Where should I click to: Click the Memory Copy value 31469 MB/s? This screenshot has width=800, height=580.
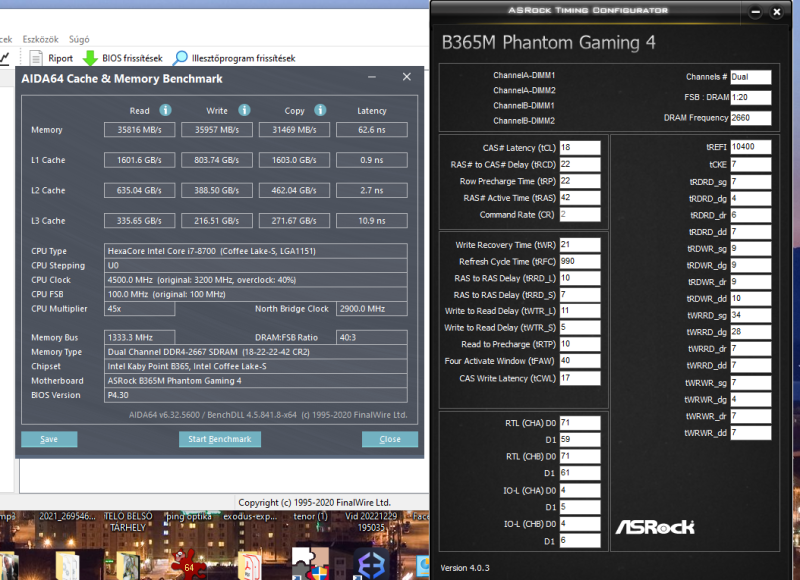point(294,130)
